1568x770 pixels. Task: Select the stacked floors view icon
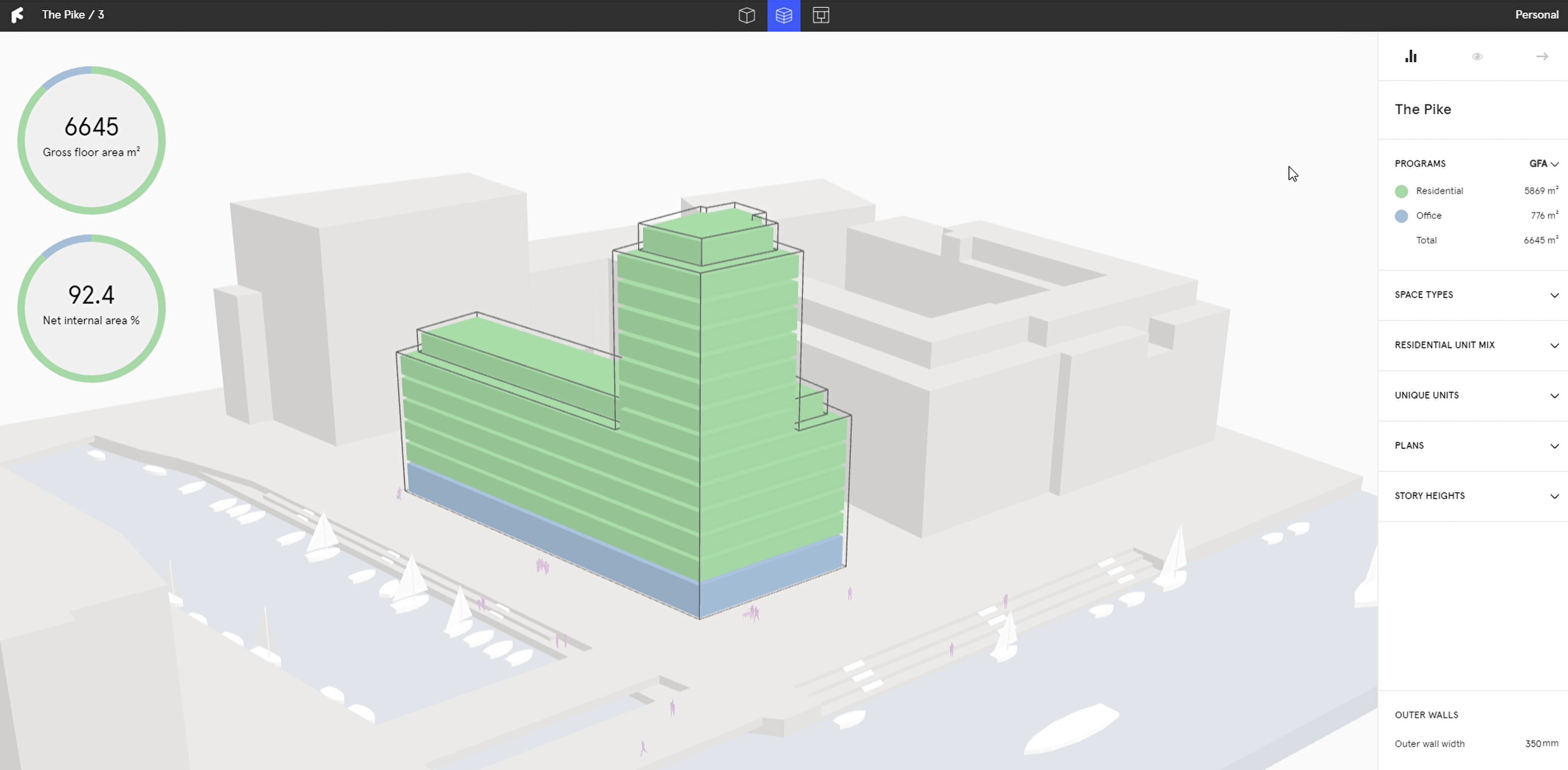pyautogui.click(x=784, y=15)
